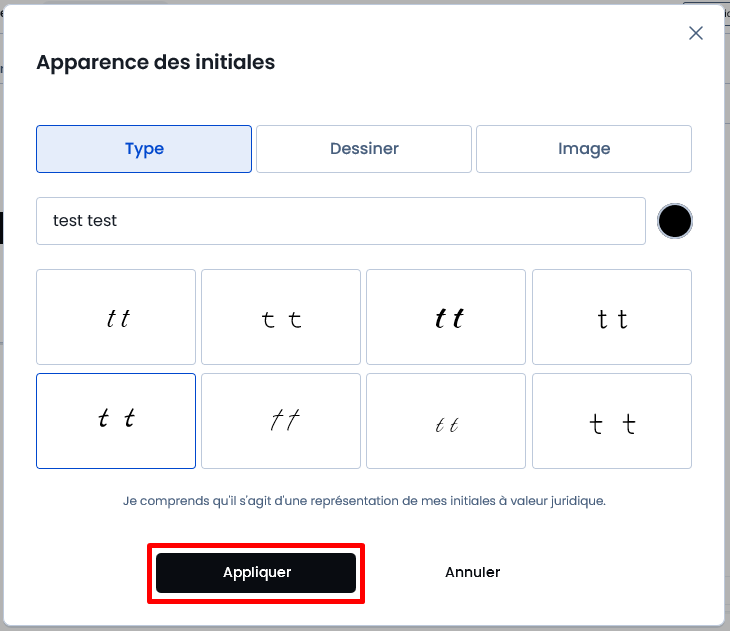Screen dimensions: 730x631
Task: Place cursor after the word 'test test'
Action: 118,221
